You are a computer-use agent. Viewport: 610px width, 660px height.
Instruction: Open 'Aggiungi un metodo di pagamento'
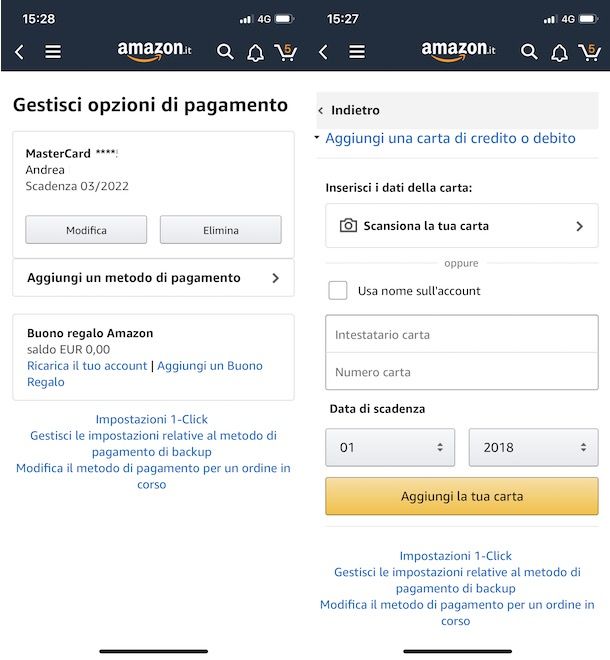(x=153, y=278)
